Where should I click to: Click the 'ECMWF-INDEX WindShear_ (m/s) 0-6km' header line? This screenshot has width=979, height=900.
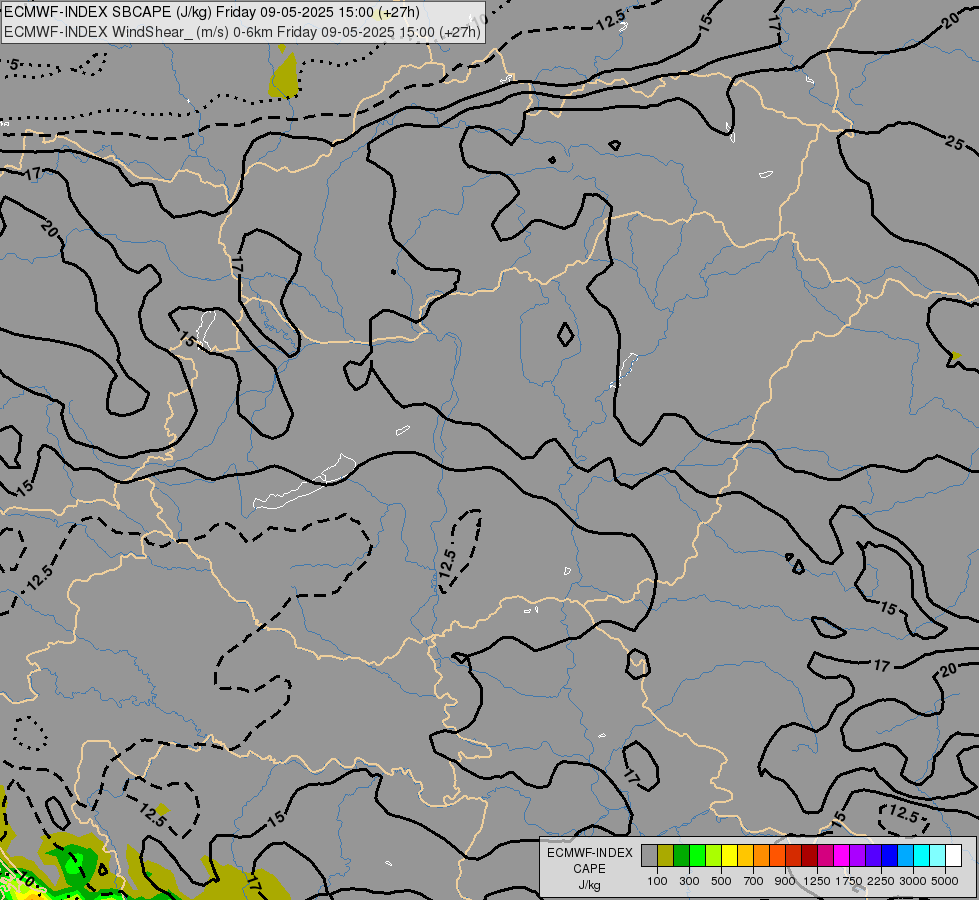(x=242, y=32)
